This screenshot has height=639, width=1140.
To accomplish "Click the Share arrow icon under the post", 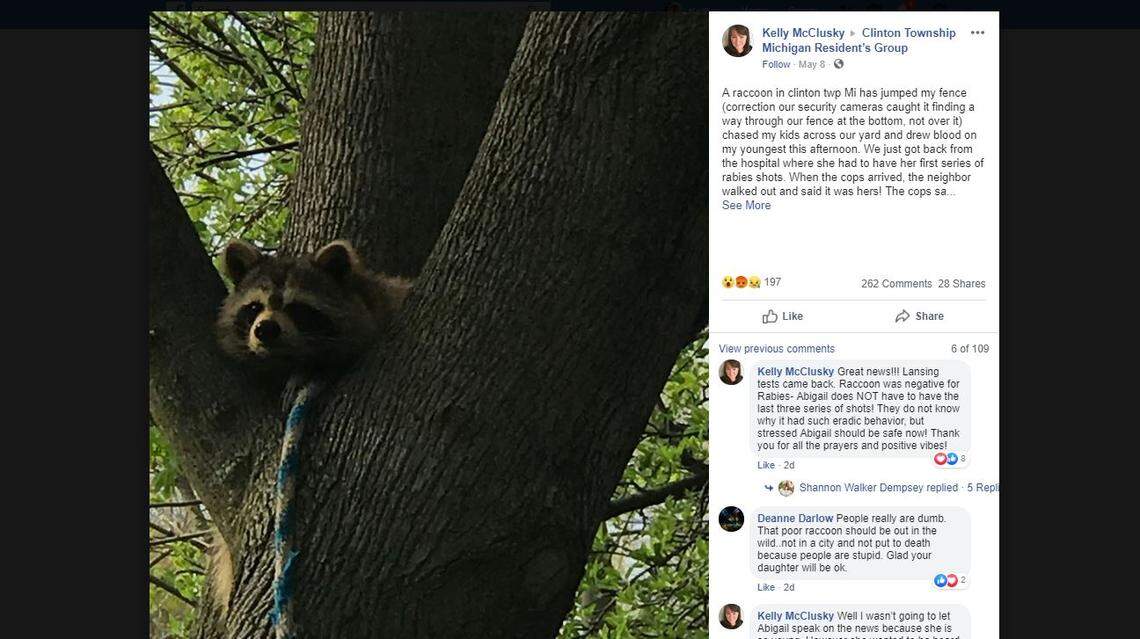I will point(901,315).
